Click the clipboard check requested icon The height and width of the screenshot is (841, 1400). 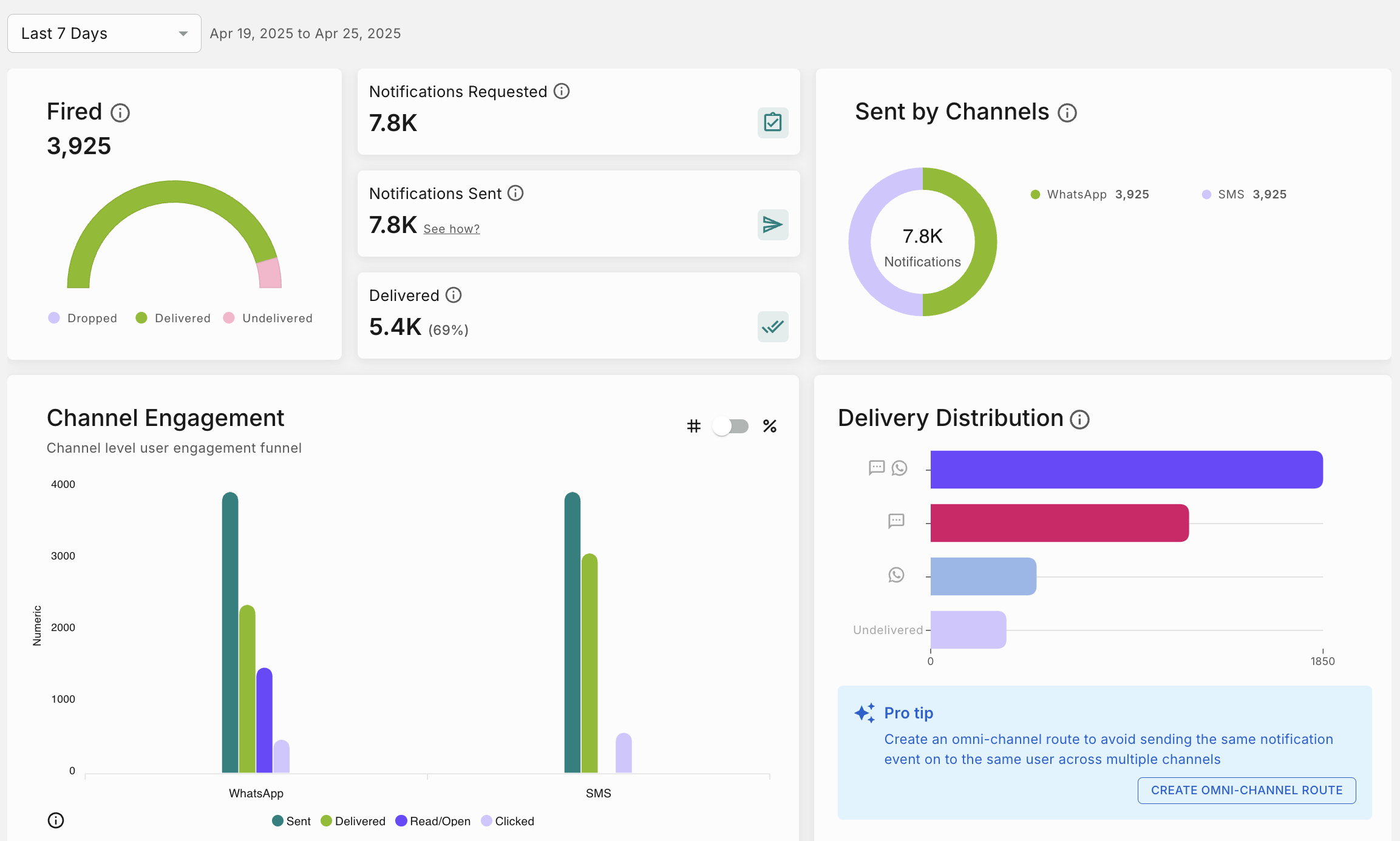point(772,123)
